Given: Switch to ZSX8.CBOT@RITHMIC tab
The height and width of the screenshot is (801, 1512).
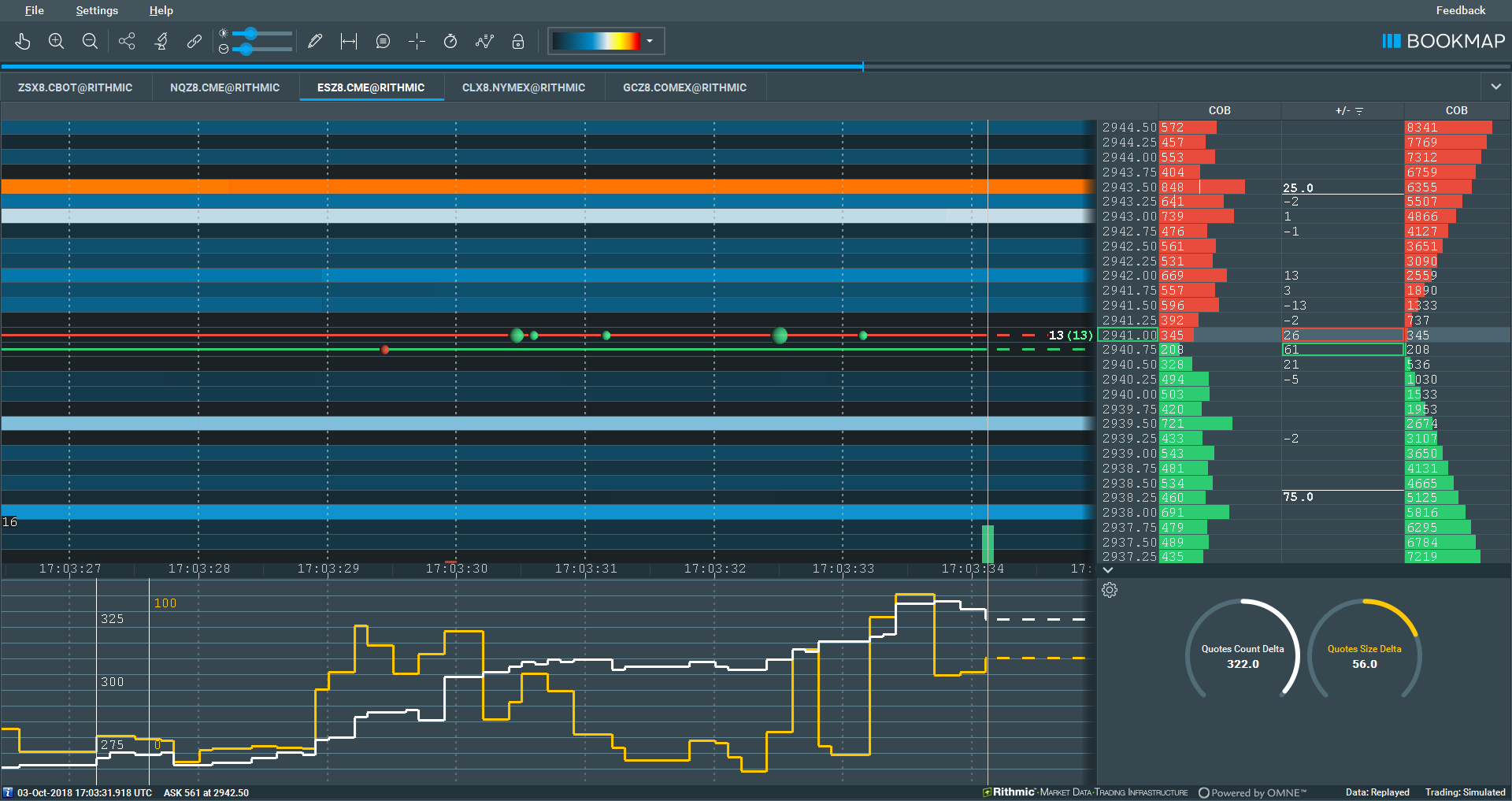Looking at the screenshot, I should click(x=76, y=87).
